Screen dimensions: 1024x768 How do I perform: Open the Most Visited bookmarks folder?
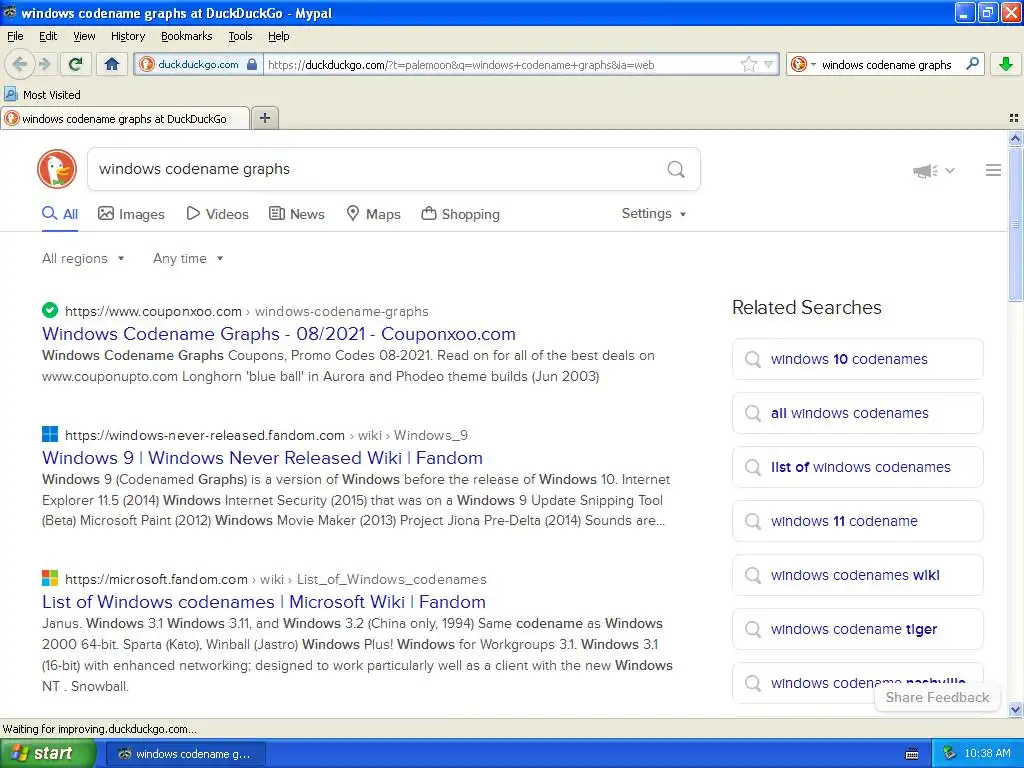click(42, 95)
